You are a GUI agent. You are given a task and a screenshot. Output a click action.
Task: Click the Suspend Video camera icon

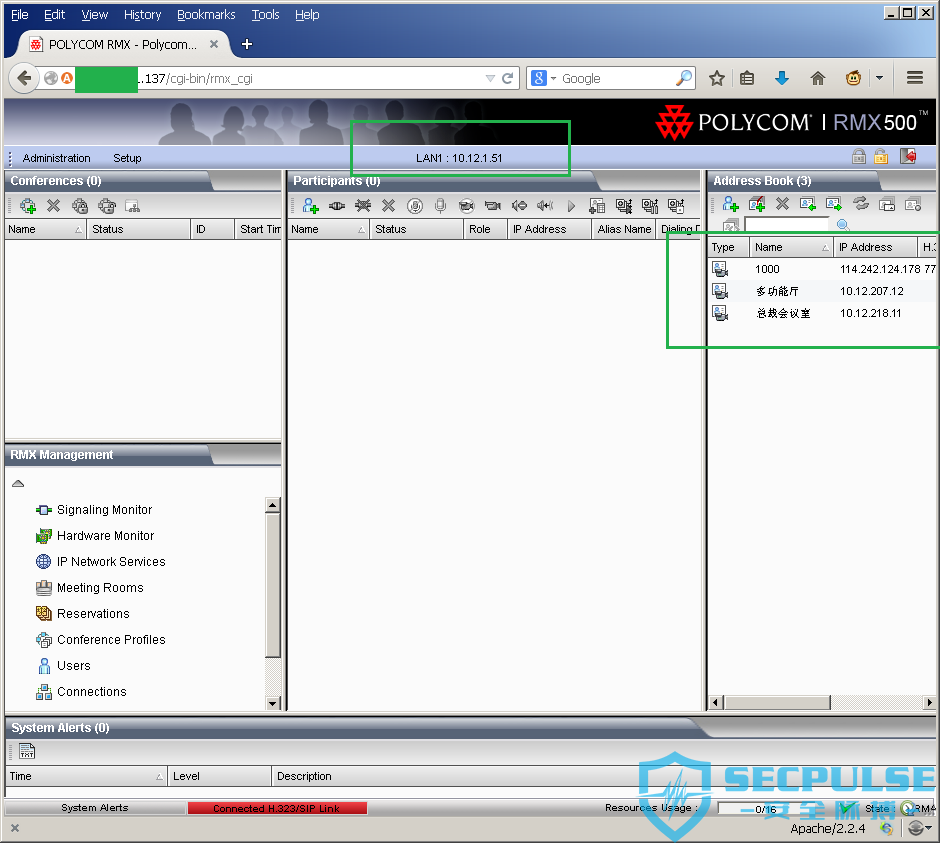coord(466,206)
